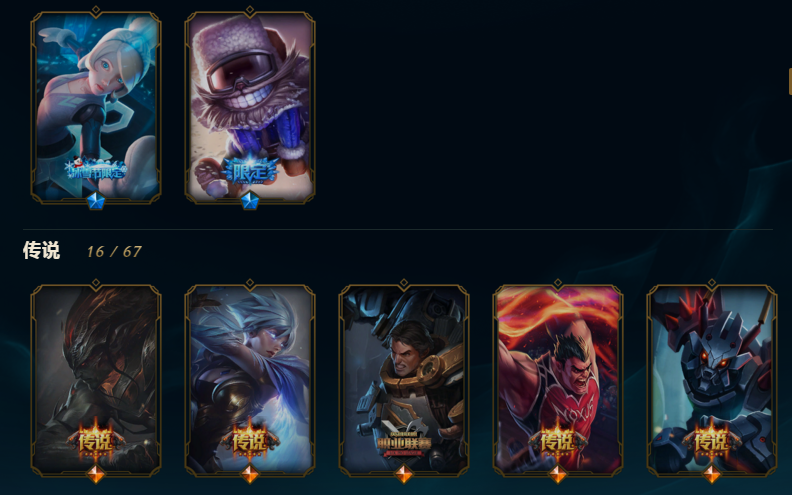Click the orange gem under the dark demon skin
Screen dimensions: 792x495
click(96, 474)
